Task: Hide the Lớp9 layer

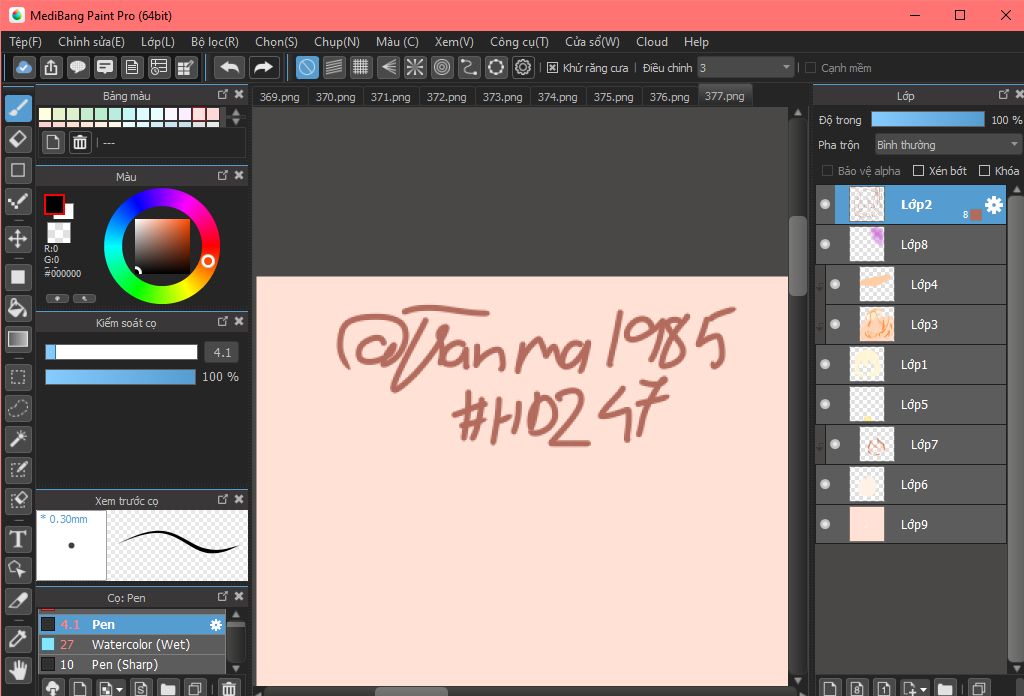Action: [x=825, y=524]
